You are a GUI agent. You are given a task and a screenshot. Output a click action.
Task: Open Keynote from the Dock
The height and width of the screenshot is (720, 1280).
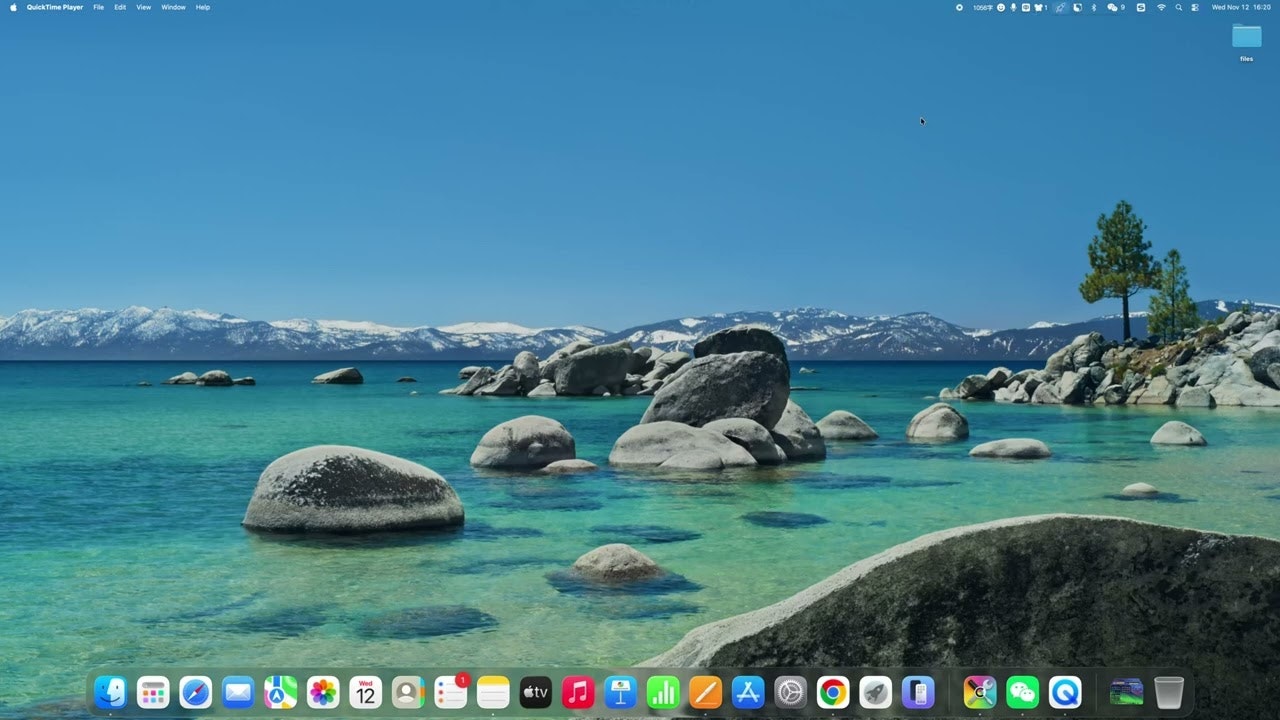tap(621, 692)
